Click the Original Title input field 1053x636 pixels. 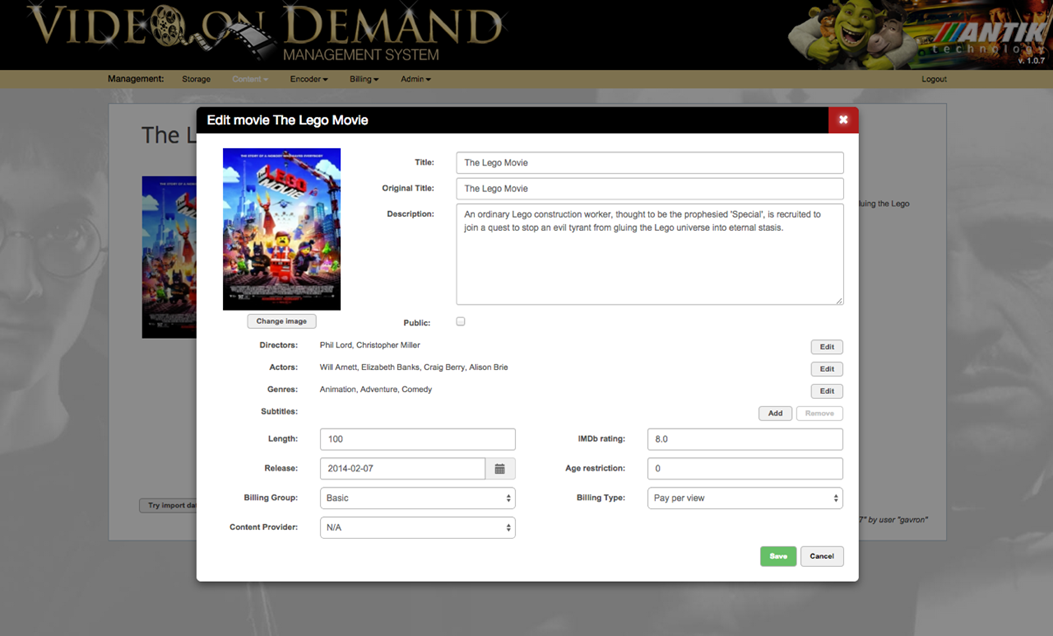(649, 189)
